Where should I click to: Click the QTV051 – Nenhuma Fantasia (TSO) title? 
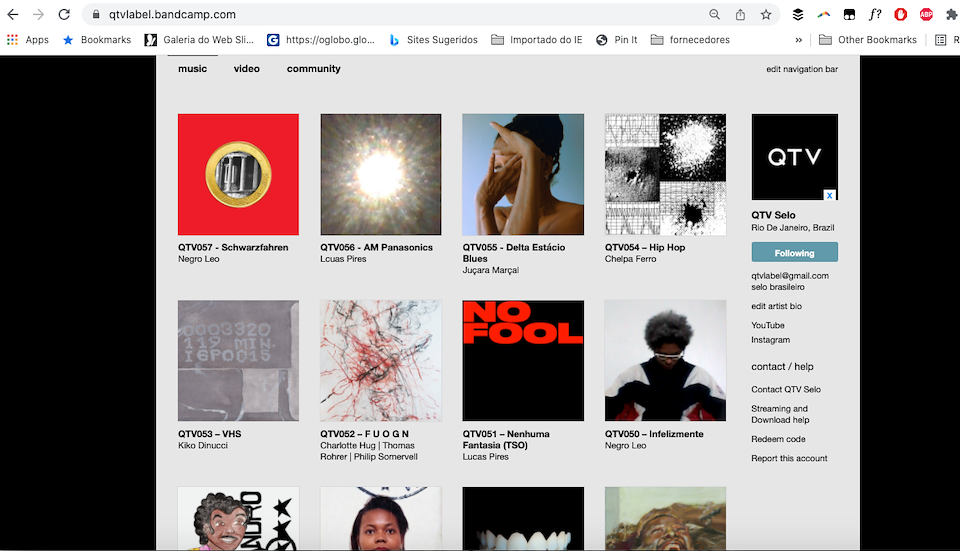pos(506,440)
